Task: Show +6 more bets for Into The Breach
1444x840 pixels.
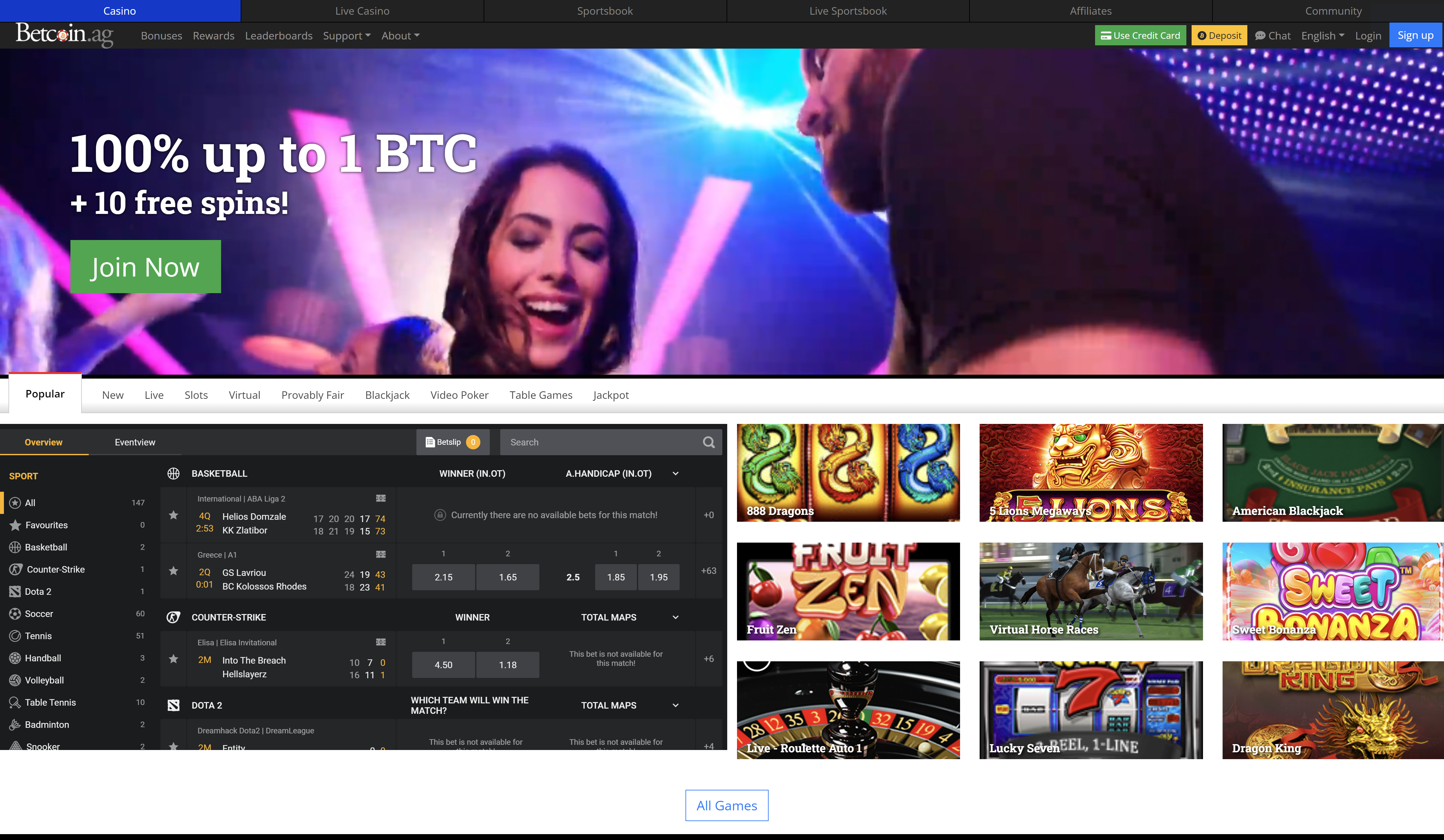Action: click(709, 659)
